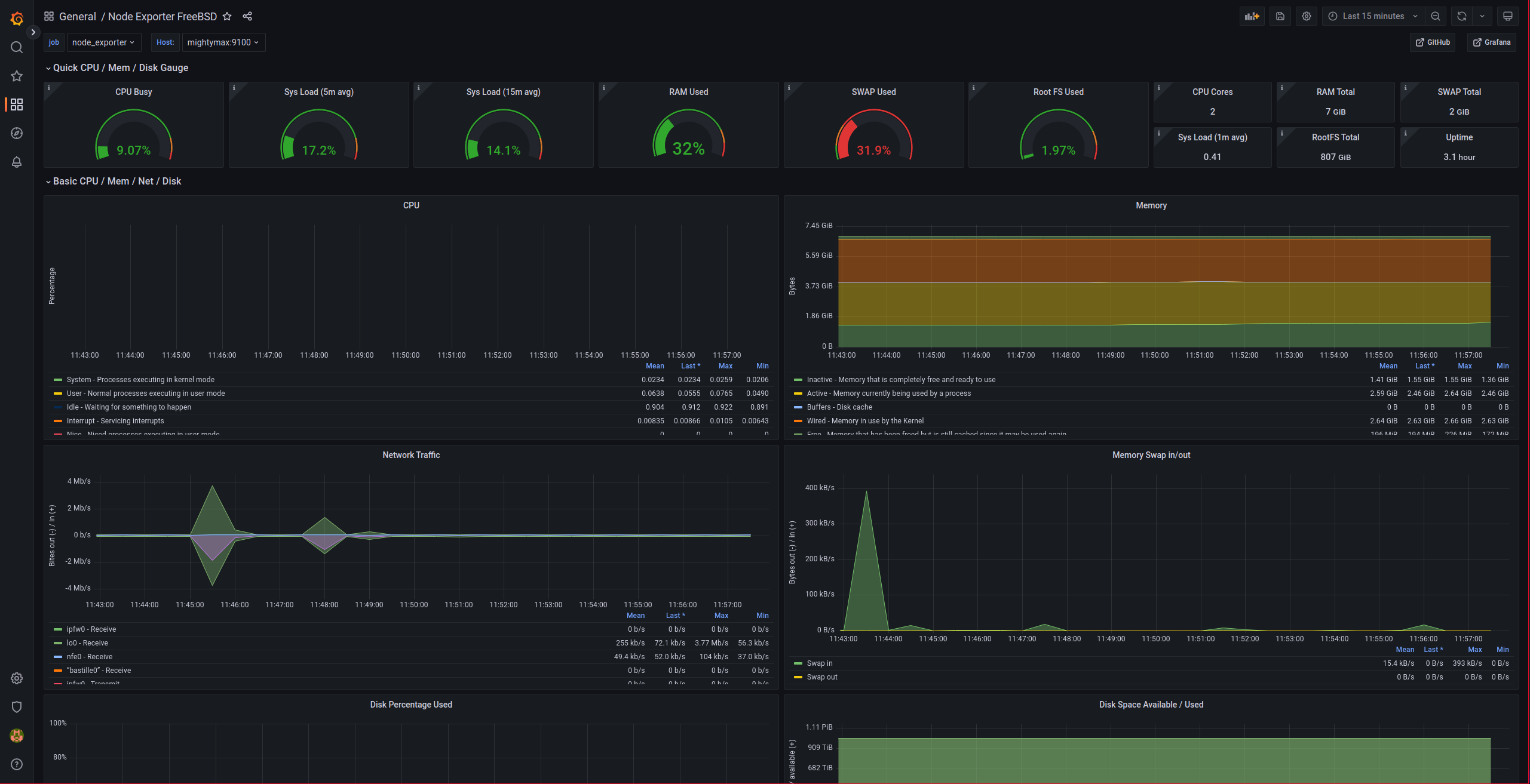Click the Save dashboard icon

point(1280,16)
